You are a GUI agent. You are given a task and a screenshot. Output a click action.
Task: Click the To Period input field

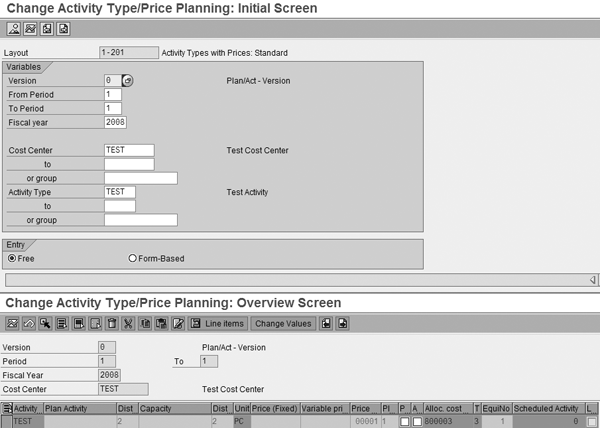tap(113, 109)
